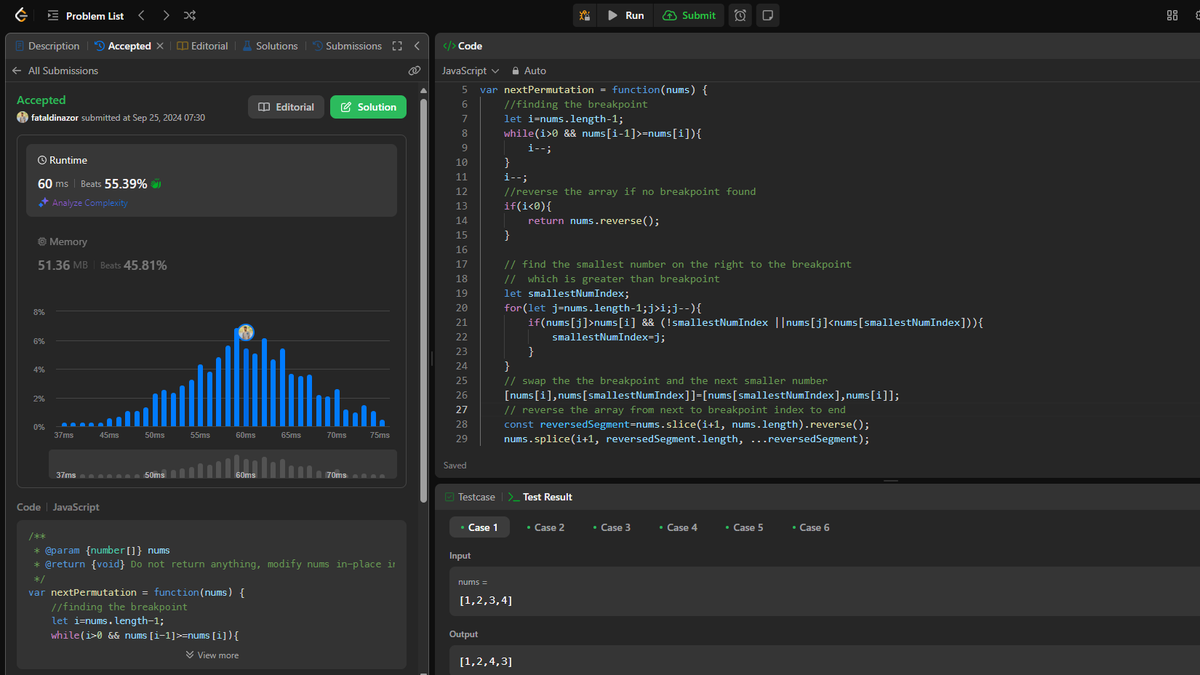
Task: Toggle Auto lock setting
Action: click(x=529, y=71)
